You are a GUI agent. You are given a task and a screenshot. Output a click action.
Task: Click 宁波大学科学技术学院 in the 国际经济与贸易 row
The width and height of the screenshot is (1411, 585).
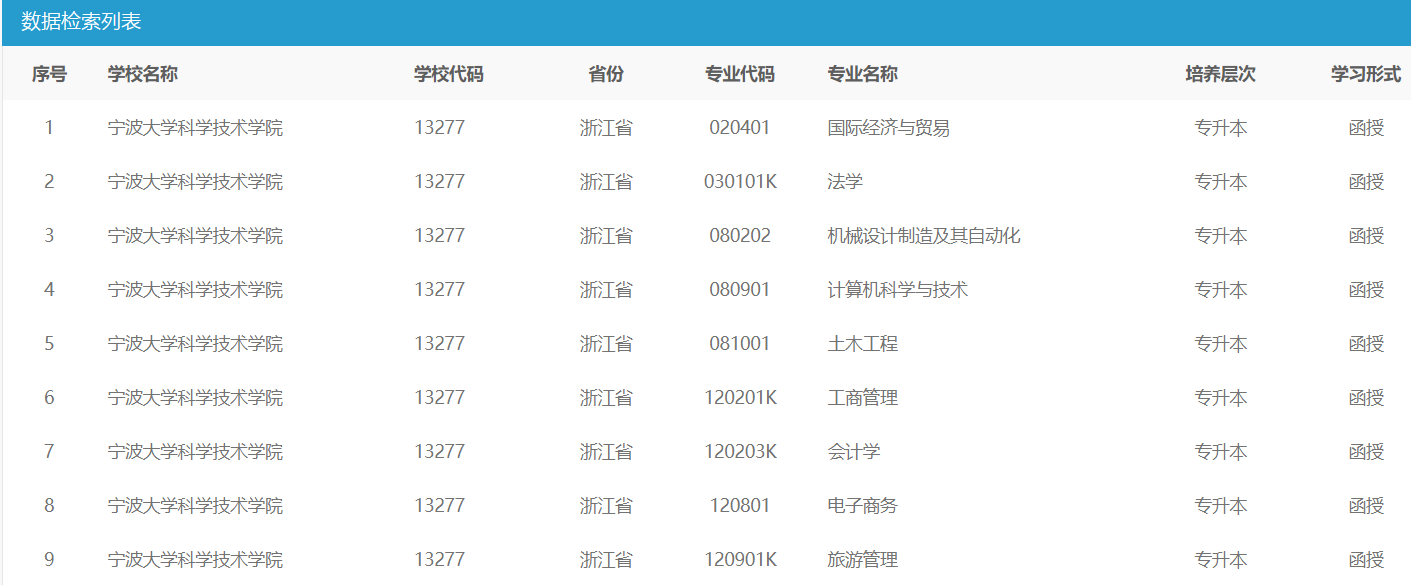point(195,128)
